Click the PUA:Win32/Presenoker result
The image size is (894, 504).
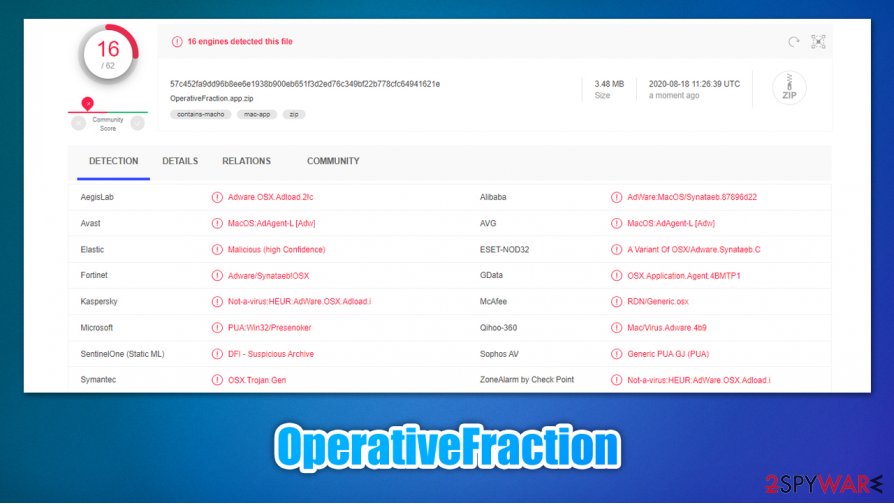coord(270,328)
